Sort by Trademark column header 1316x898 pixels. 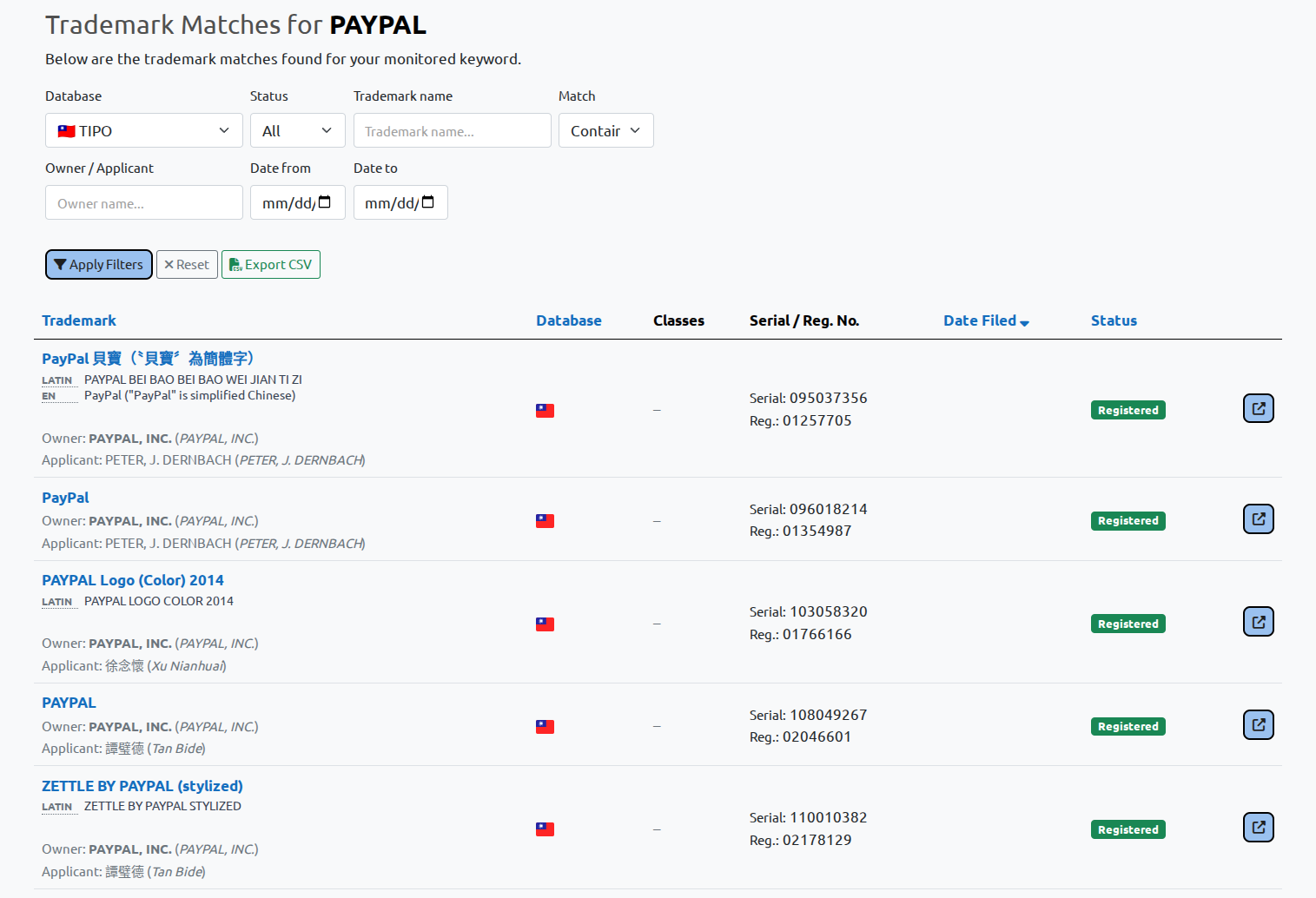pyautogui.click(x=79, y=320)
